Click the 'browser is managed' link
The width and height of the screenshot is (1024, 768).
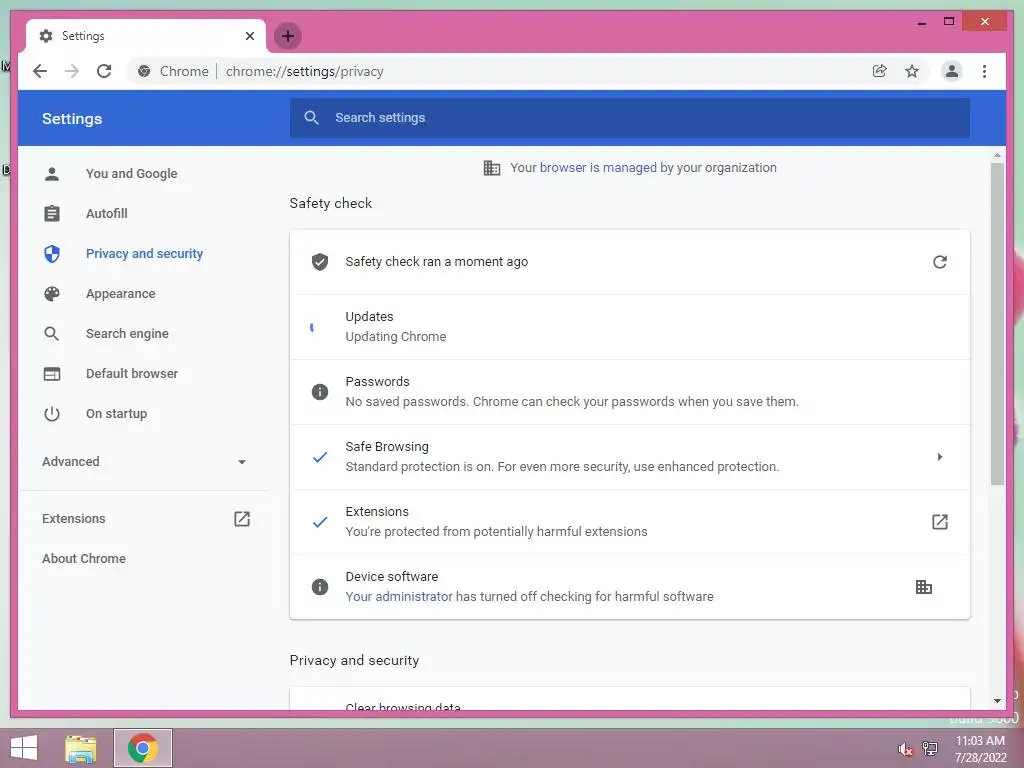tap(598, 168)
